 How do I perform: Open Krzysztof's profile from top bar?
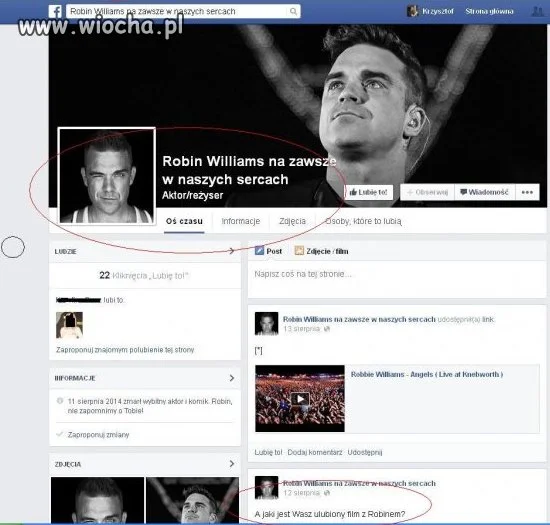[x=430, y=11]
